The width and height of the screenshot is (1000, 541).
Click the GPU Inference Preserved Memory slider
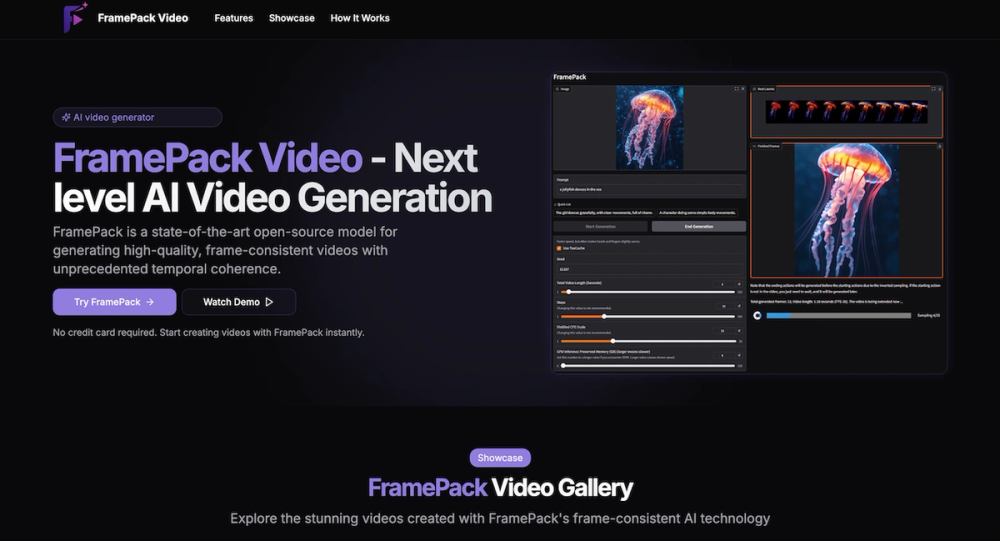point(648,366)
